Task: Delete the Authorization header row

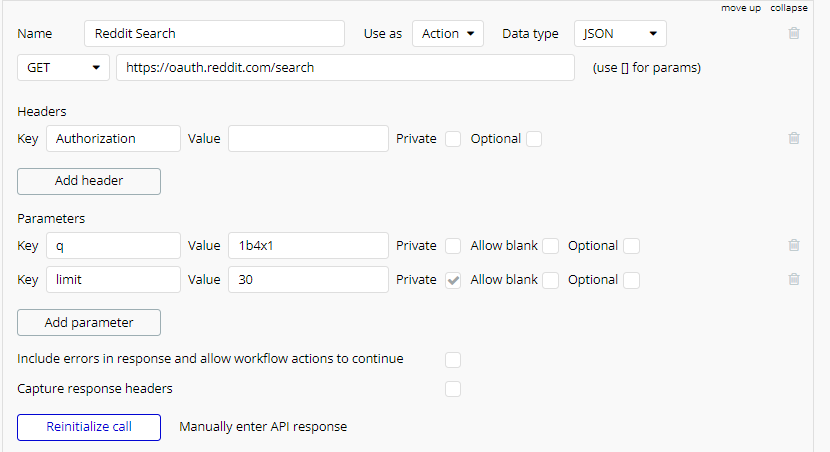Action: point(794,139)
